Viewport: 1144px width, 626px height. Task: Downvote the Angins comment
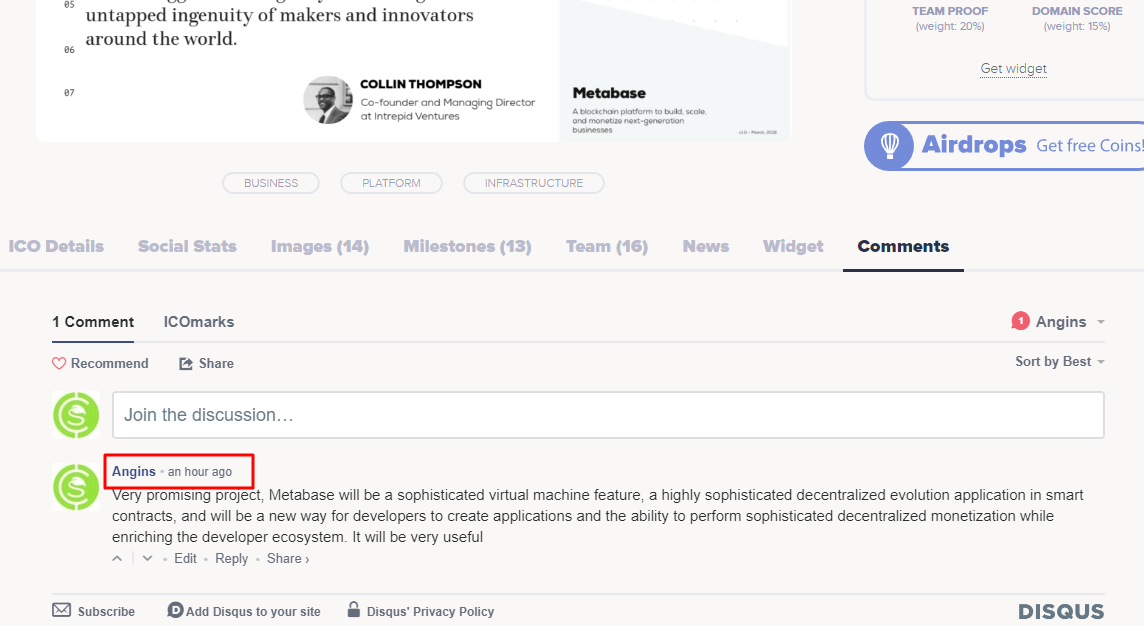tap(147, 559)
